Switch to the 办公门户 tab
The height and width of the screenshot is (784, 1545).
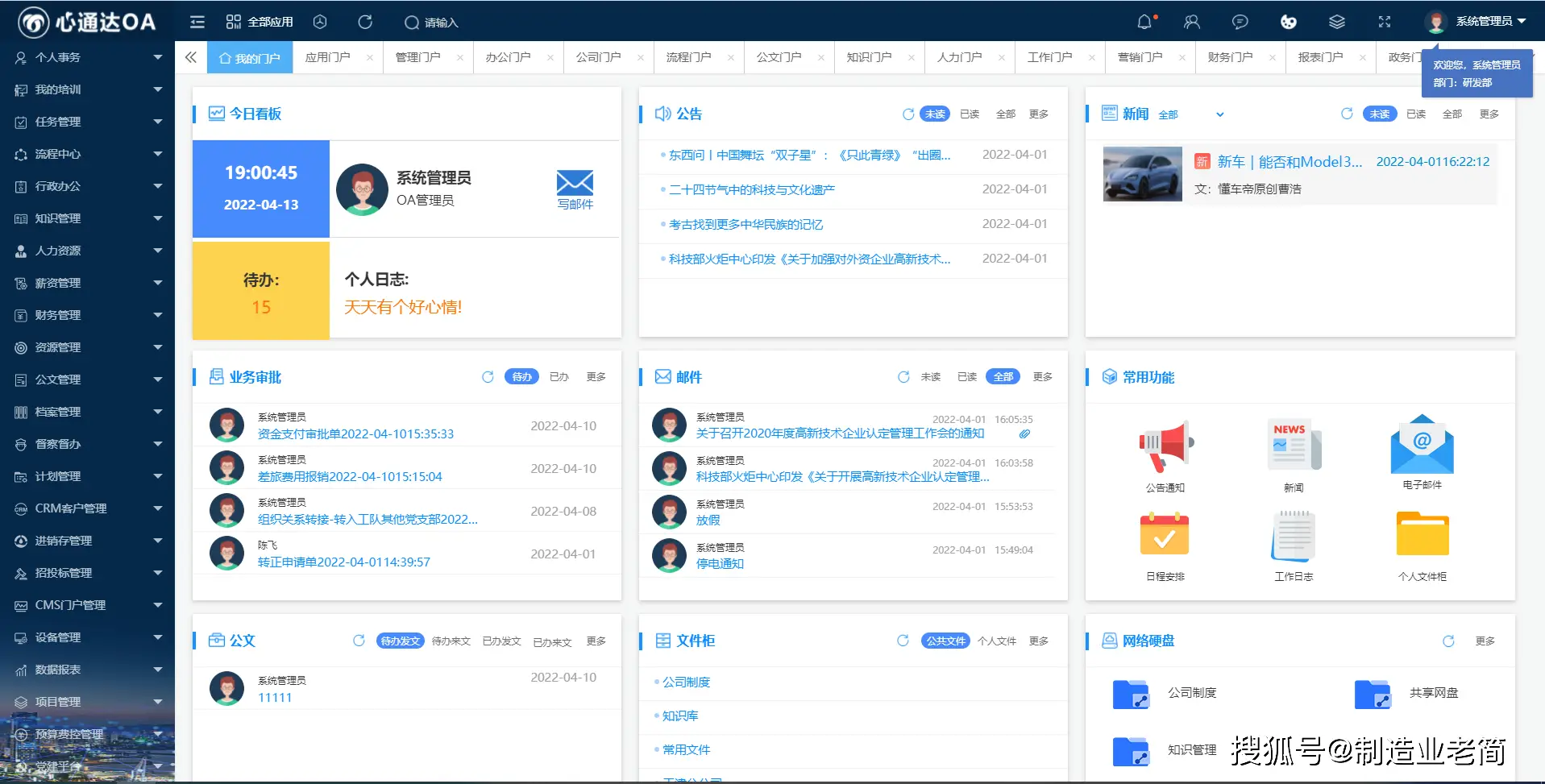click(508, 57)
